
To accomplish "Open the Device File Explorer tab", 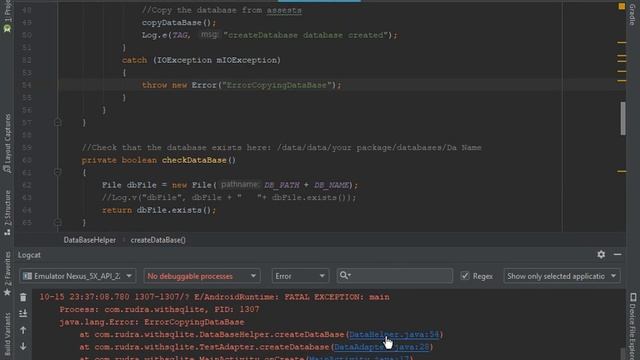I will click(x=633, y=326).
